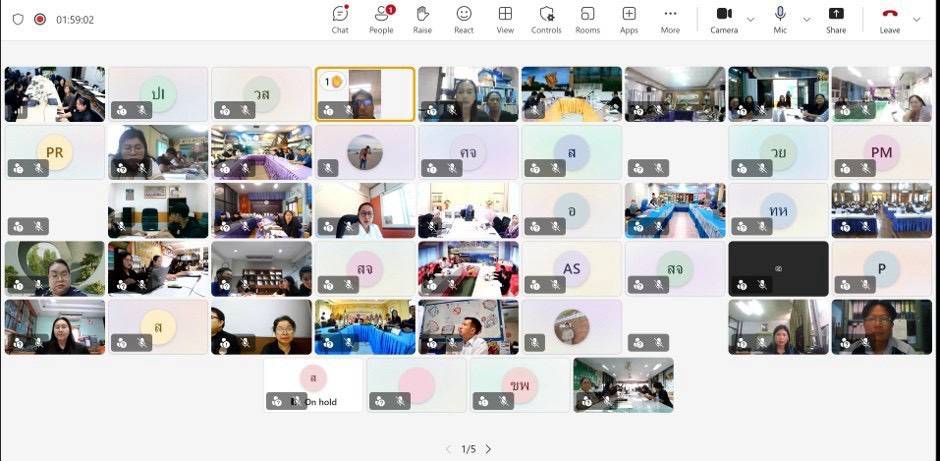This screenshot has width=940, height=461.
Task: Open the People participants list
Action: tap(381, 20)
